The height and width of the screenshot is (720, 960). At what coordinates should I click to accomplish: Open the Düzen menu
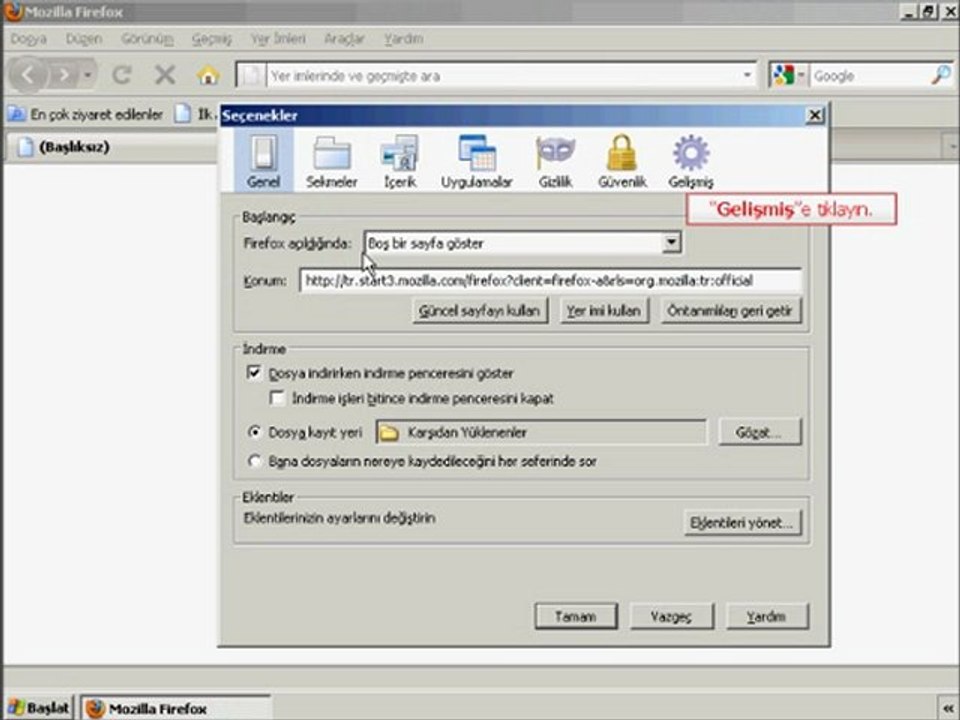84,39
